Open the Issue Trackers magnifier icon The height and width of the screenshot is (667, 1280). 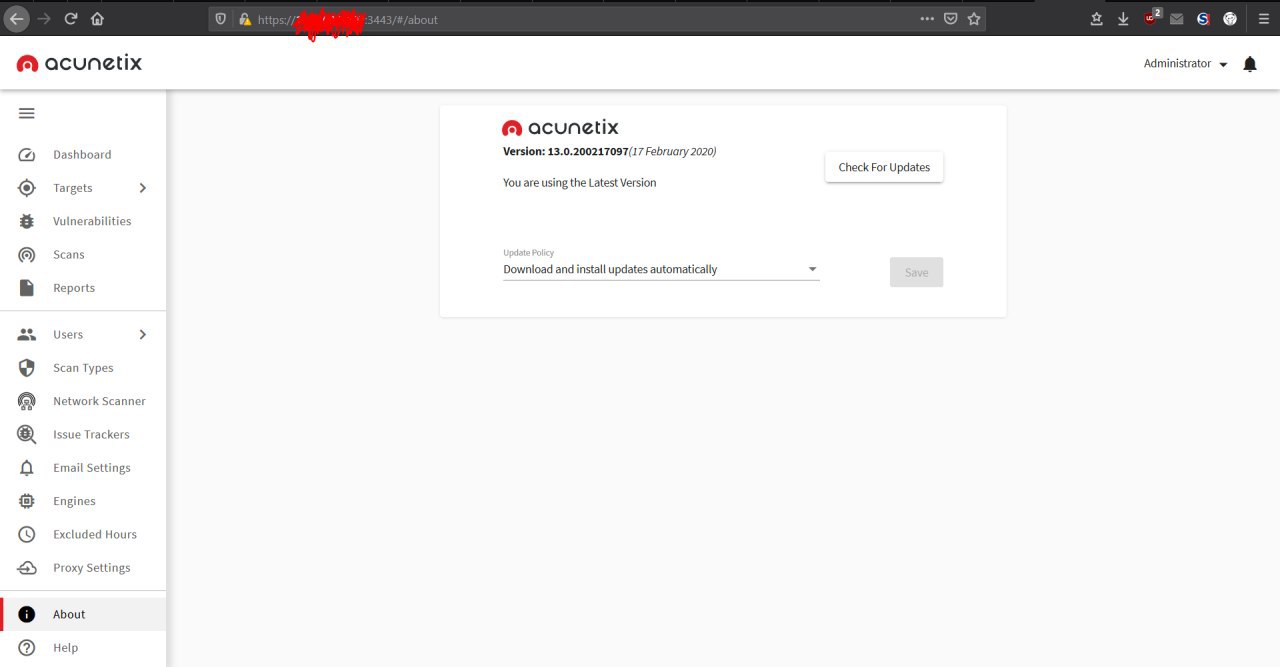pos(27,435)
